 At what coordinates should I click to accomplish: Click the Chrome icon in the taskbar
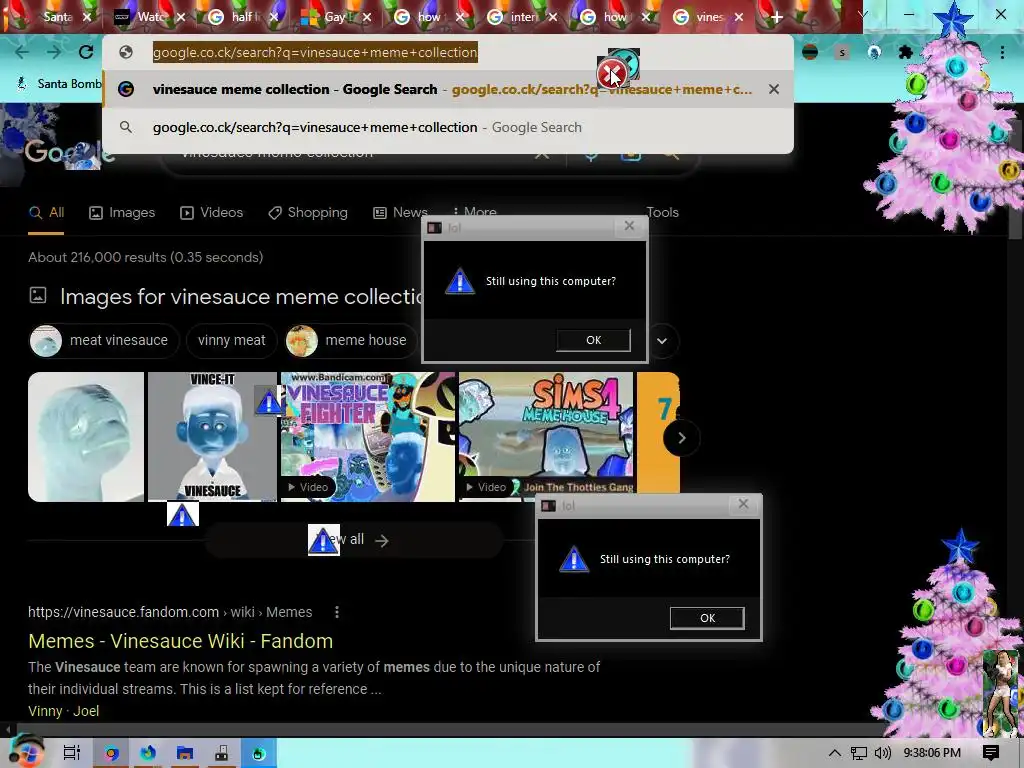111,753
